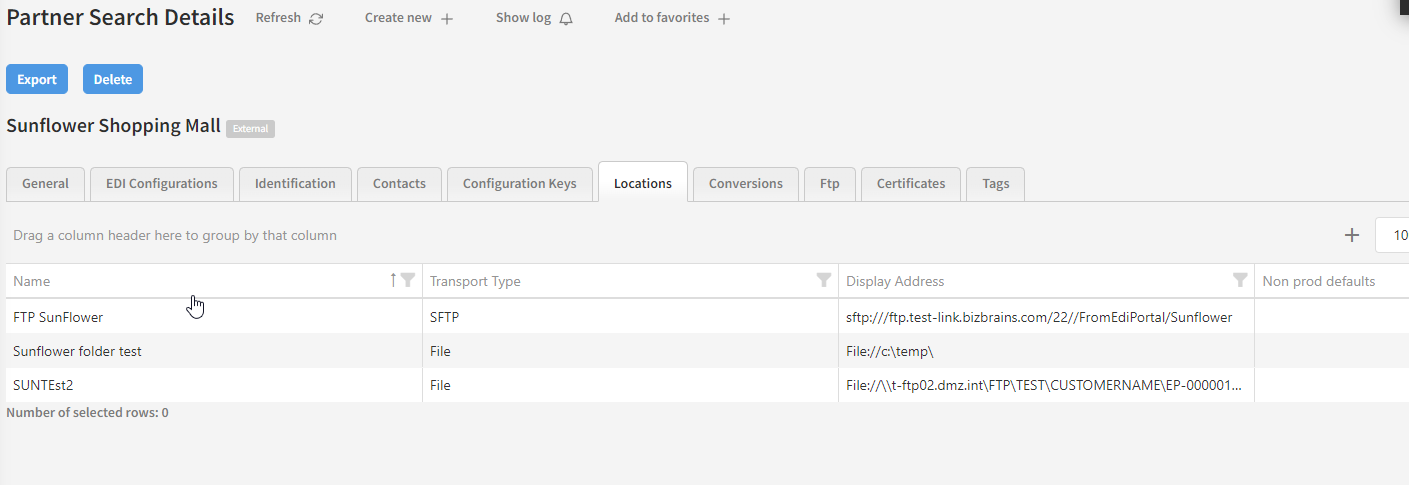Click the Delete button
This screenshot has width=1409, height=485.
click(112, 80)
